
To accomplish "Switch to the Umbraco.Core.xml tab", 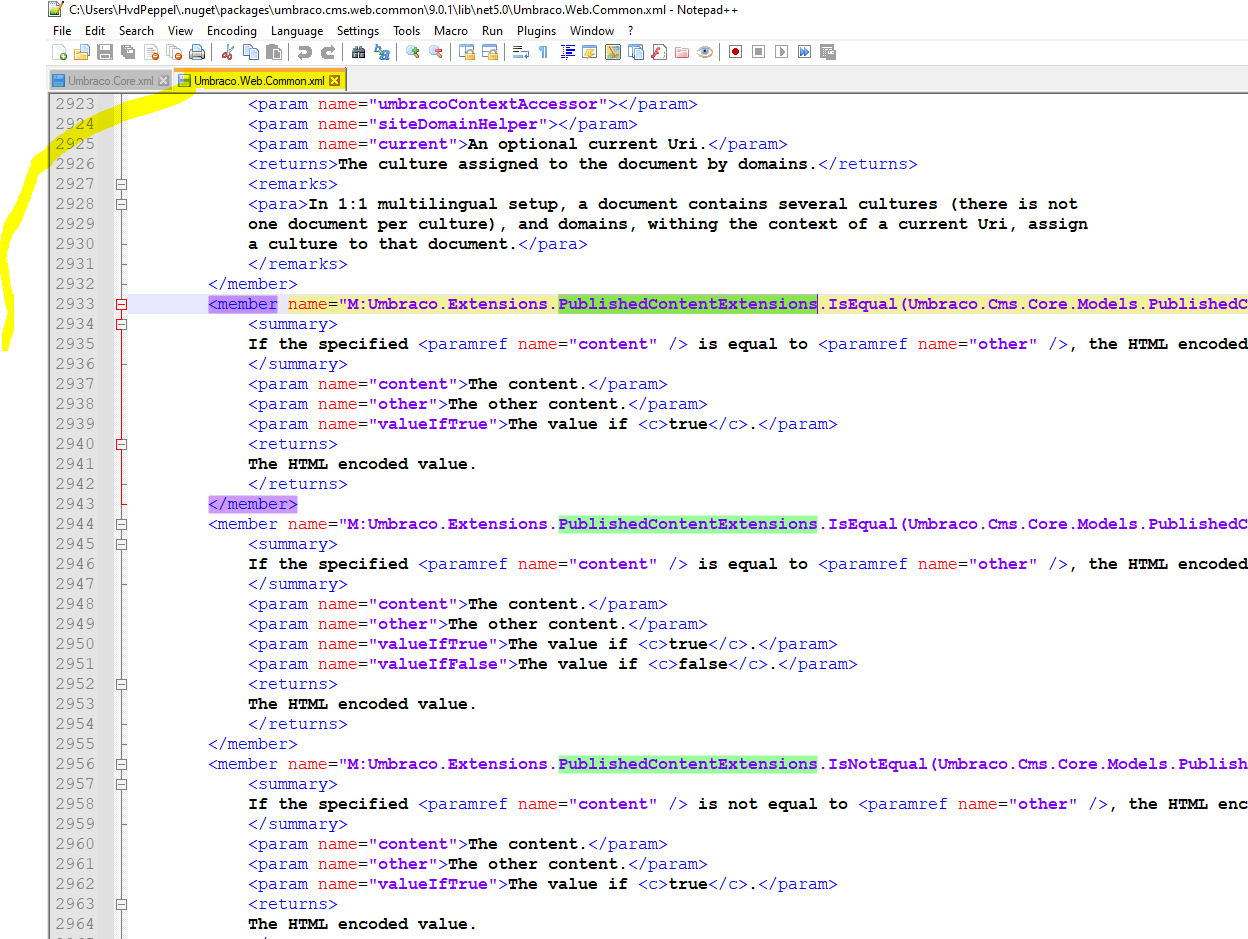I will pyautogui.click(x=110, y=81).
